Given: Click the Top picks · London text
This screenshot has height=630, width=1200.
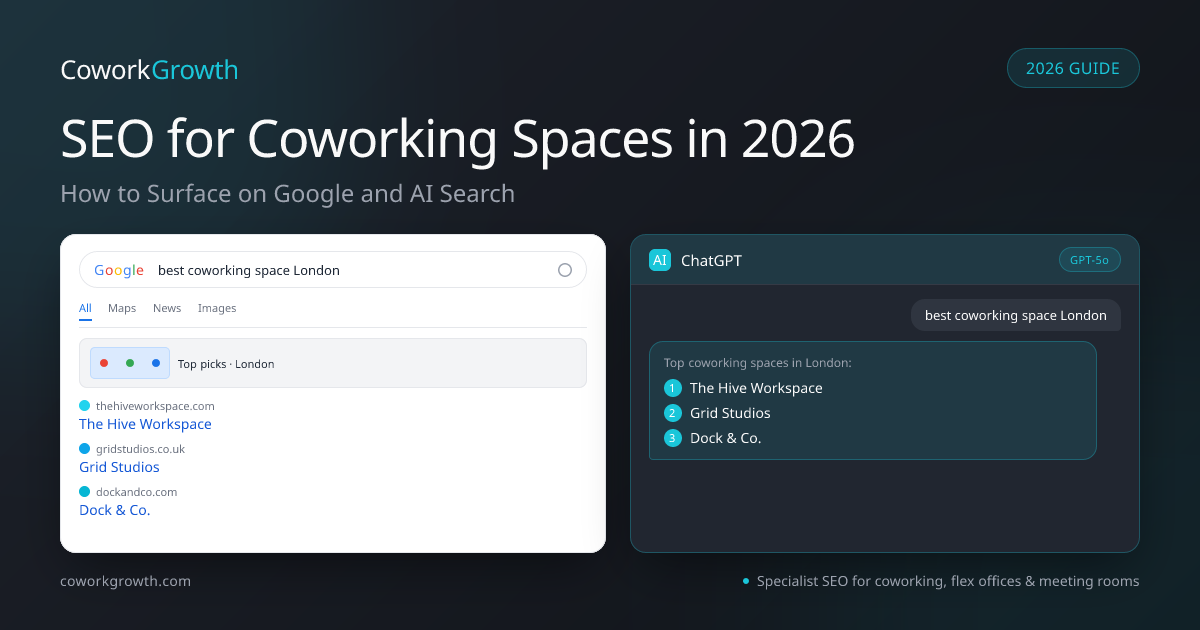Looking at the screenshot, I should (226, 364).
